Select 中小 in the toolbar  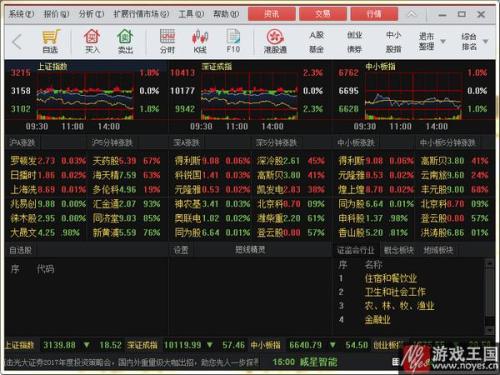tap(394, 35)
